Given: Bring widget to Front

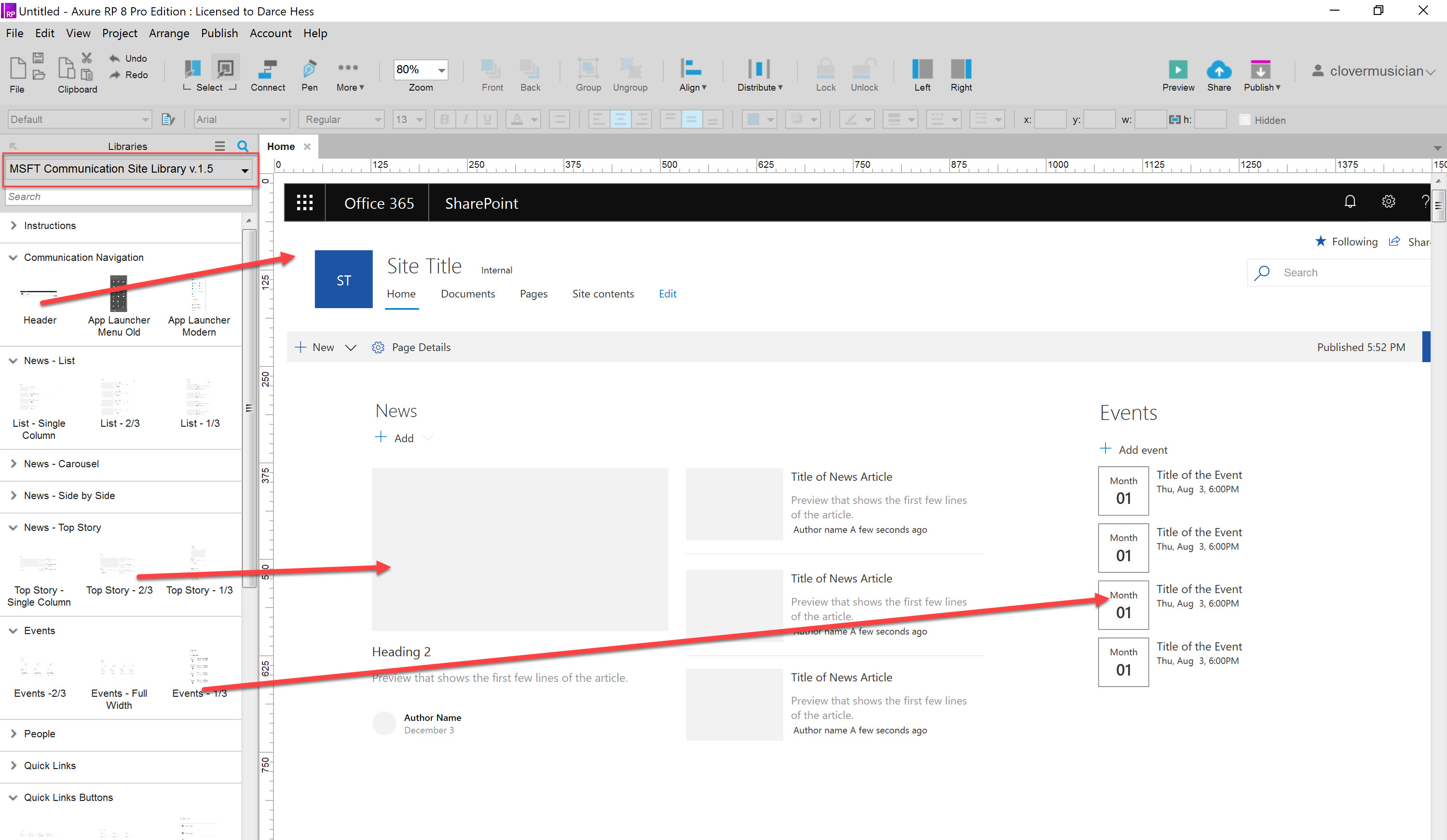Looking at the screenshot, I should (491, 73).
